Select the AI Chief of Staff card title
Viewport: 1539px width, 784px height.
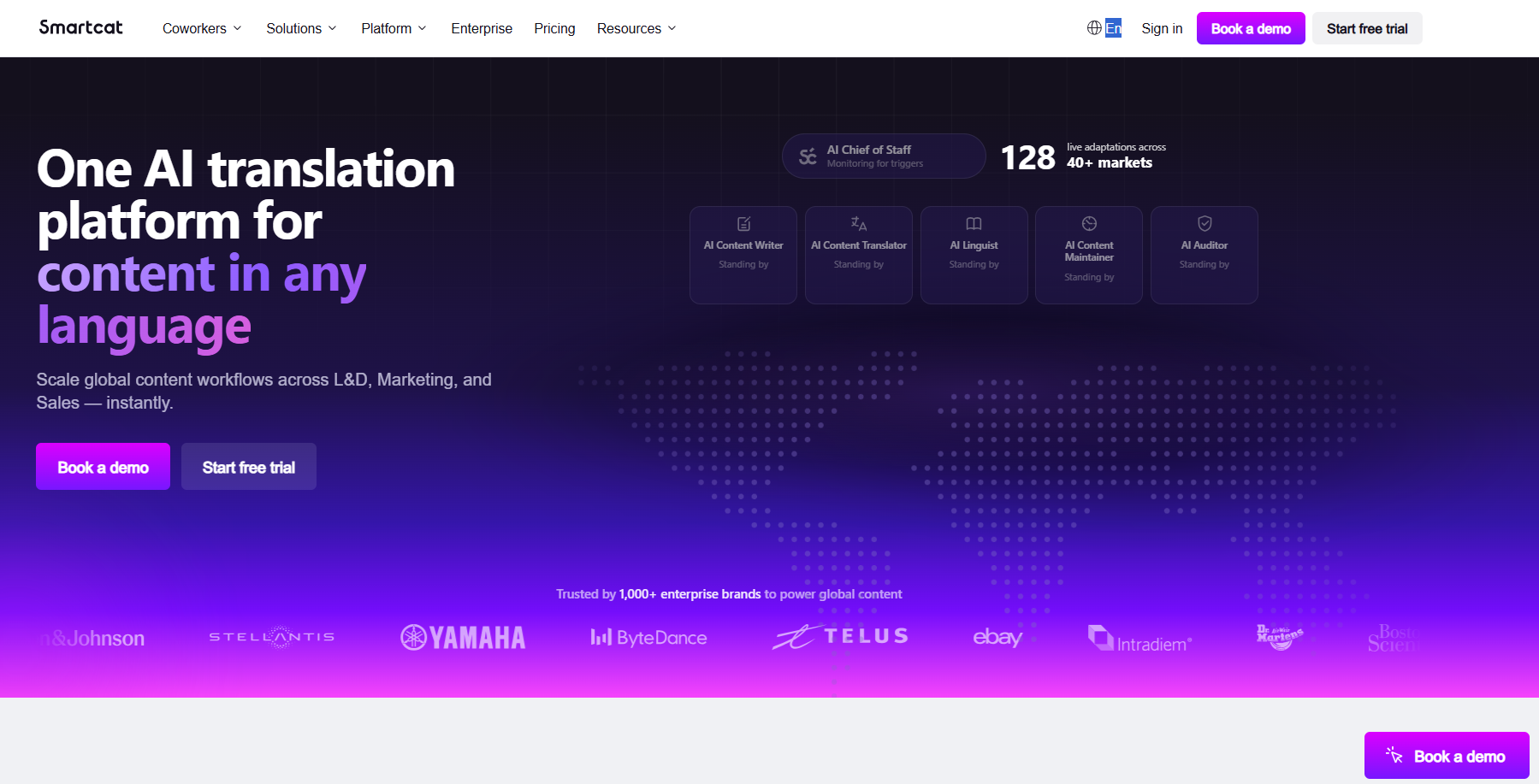868,150
